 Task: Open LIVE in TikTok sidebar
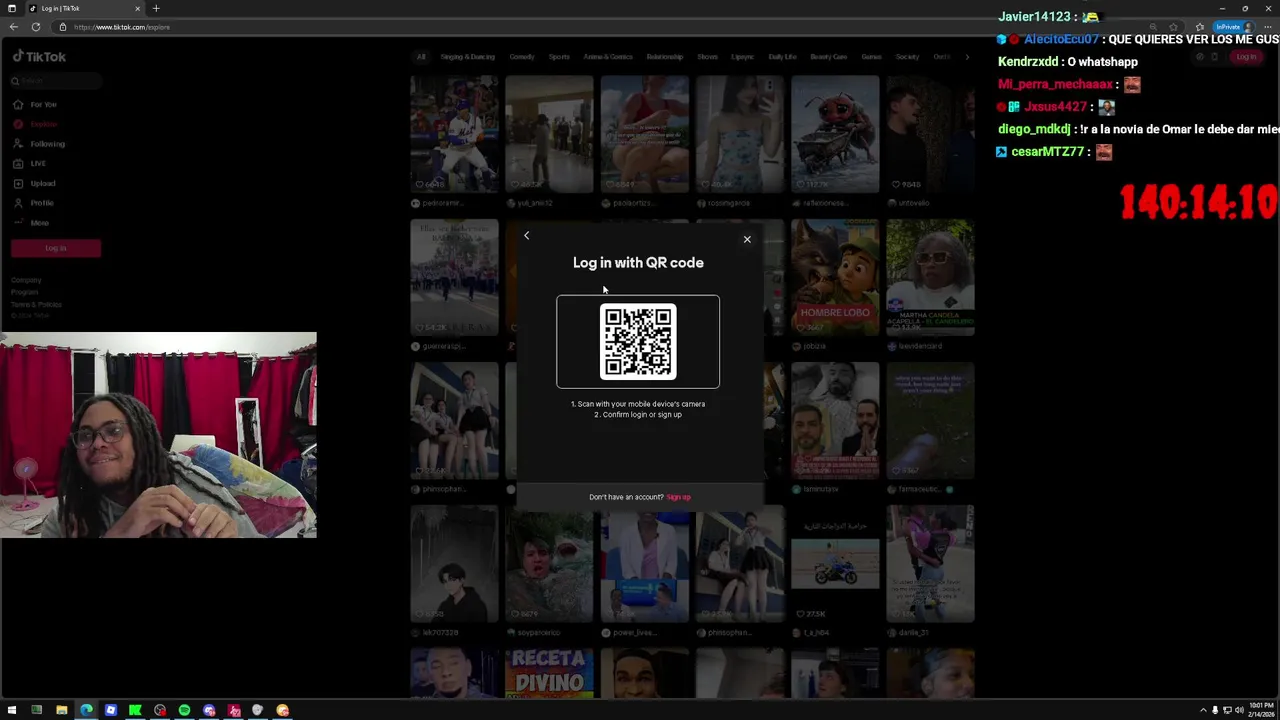point(30,163)
